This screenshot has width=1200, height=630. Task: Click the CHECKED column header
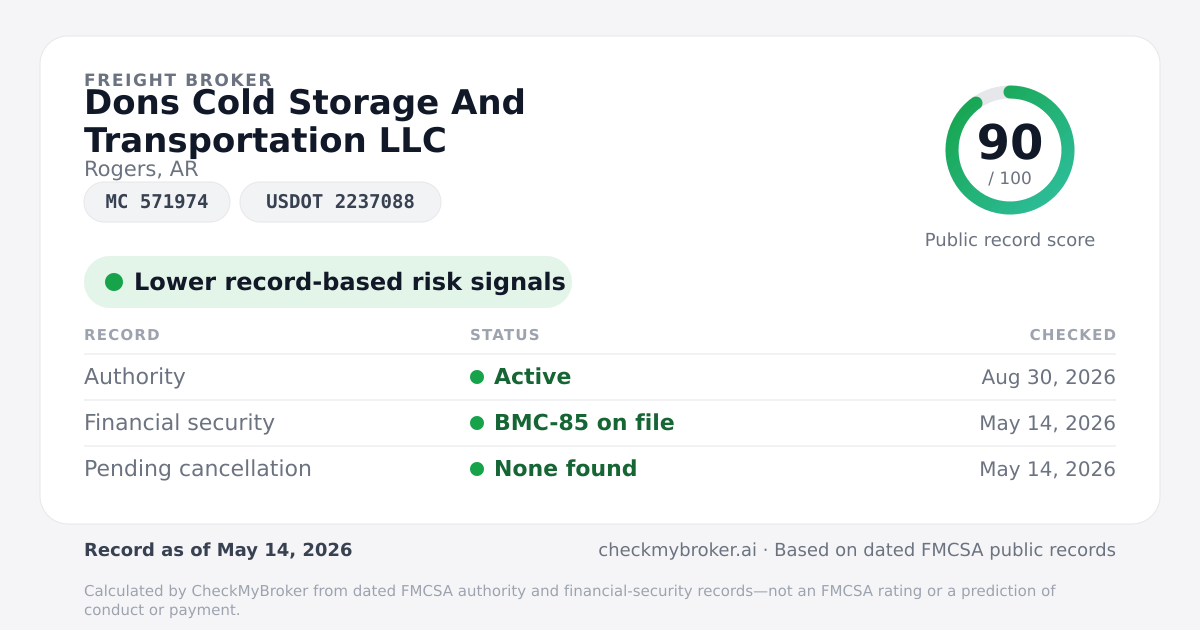(1073, 335)
